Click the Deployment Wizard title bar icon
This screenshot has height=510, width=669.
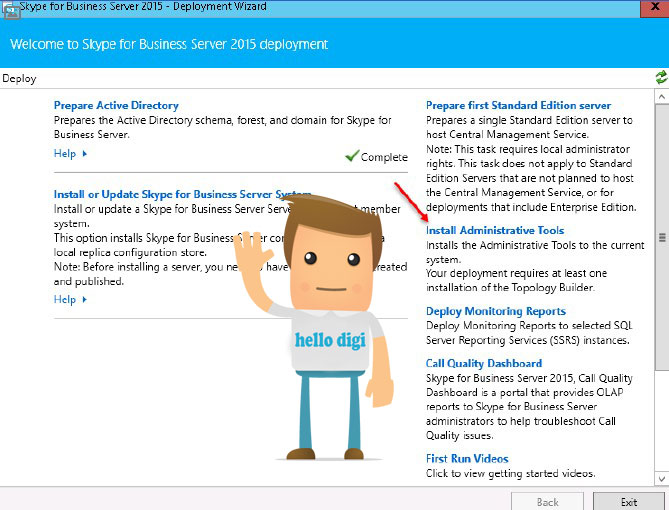tap(10, 11)
